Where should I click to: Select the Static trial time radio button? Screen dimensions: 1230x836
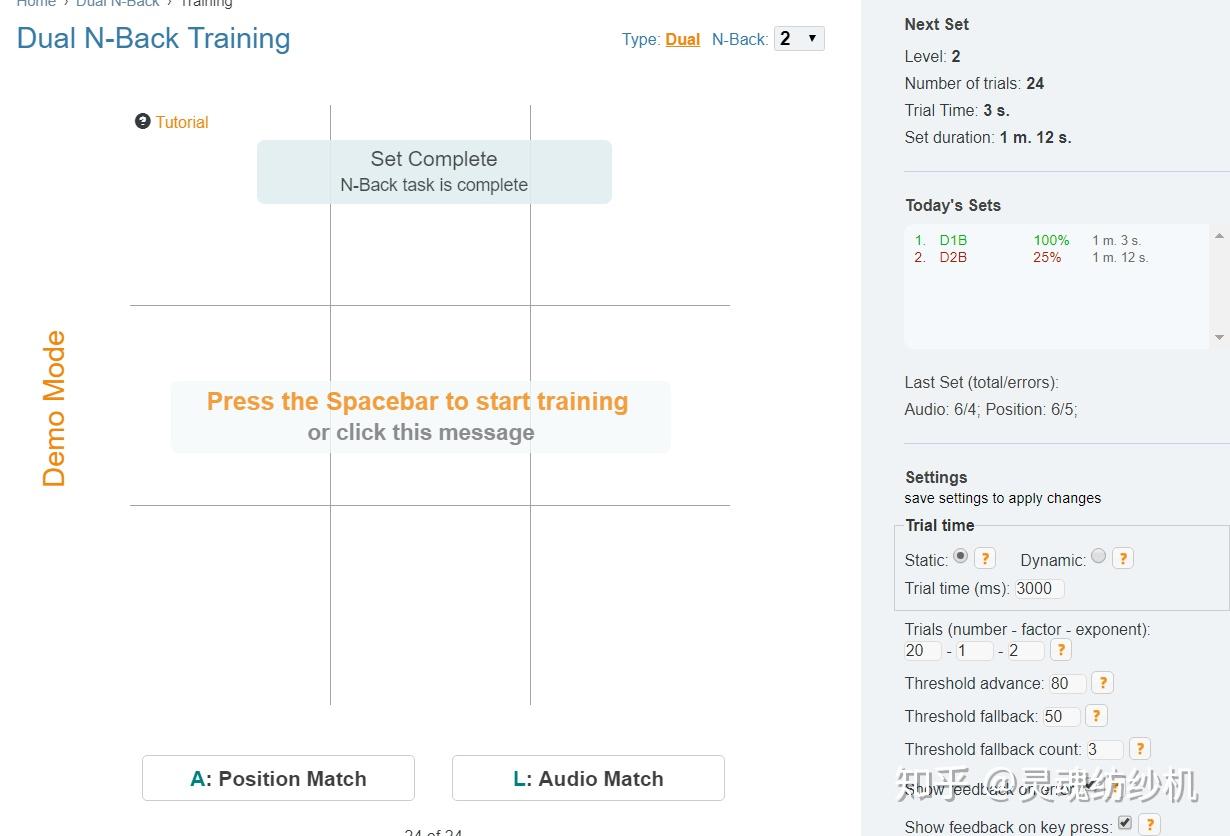tap(960, 556)
